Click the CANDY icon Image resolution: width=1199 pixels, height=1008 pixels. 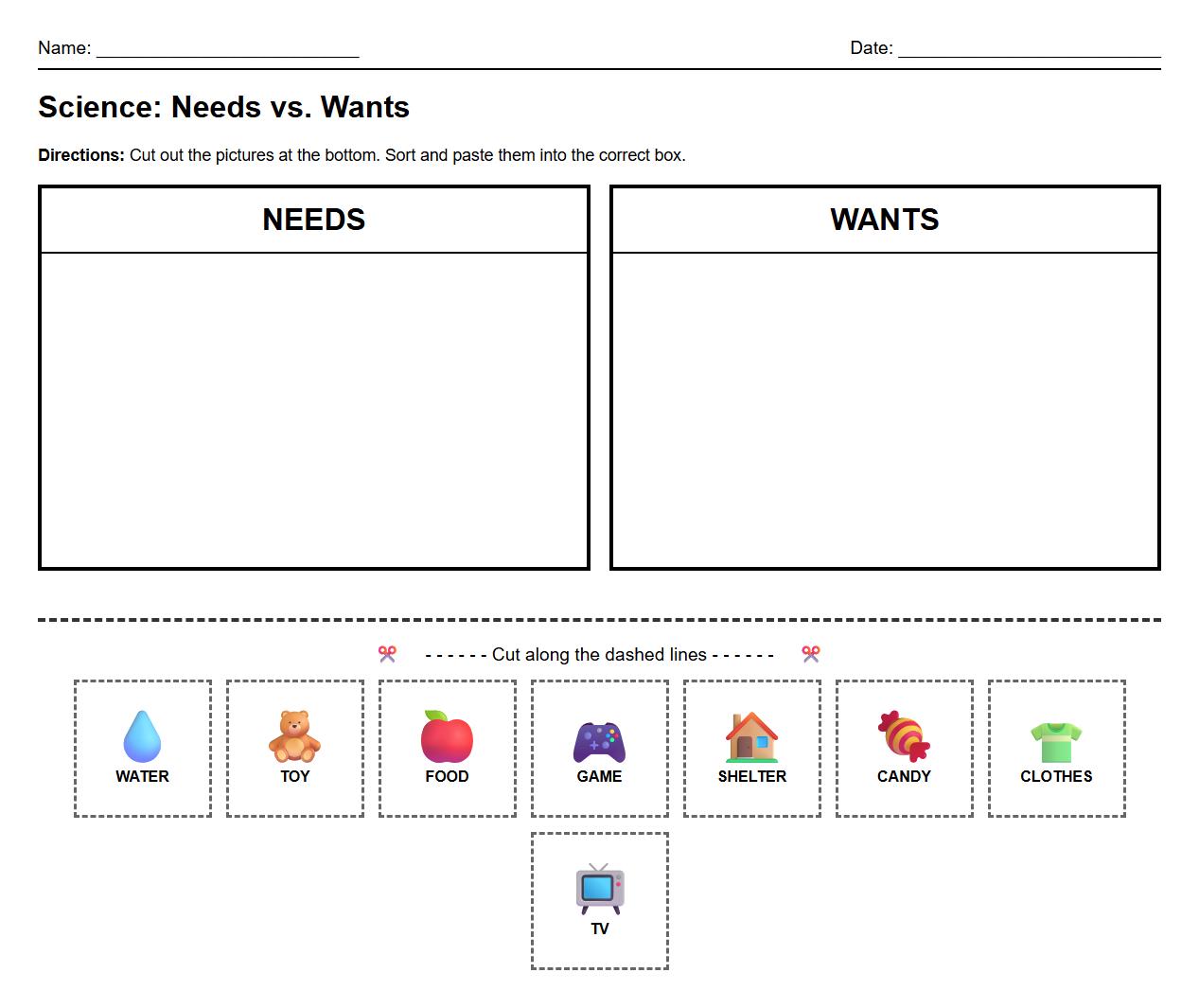click(x=904, y=736)
